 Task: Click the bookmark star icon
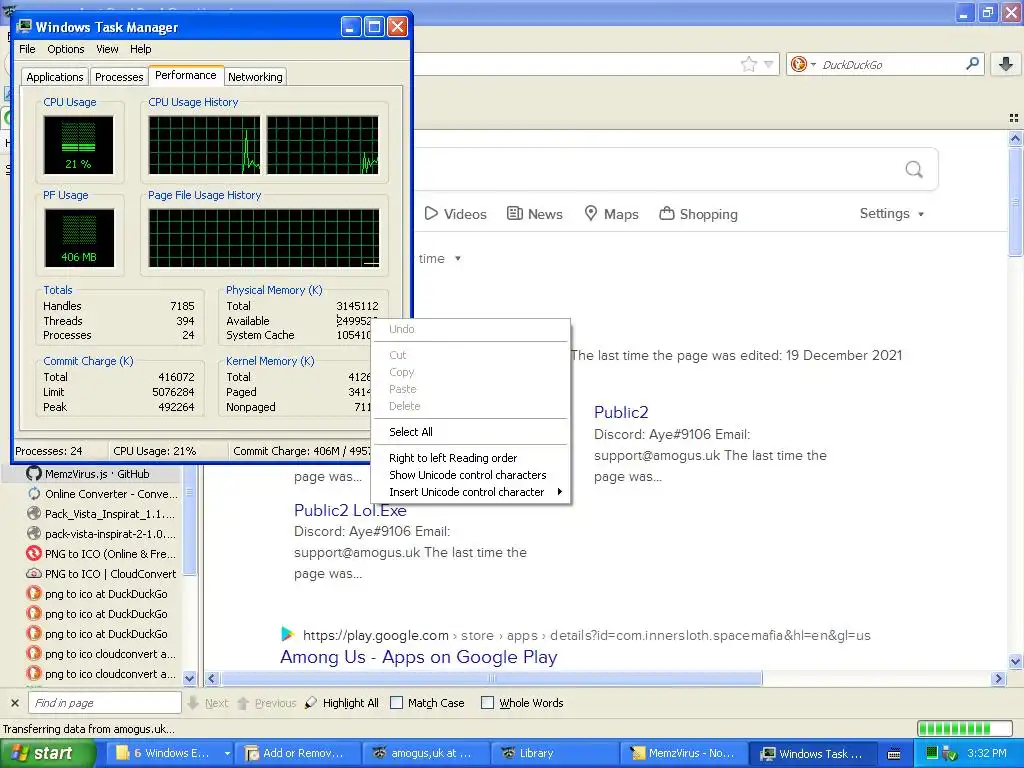748,64
